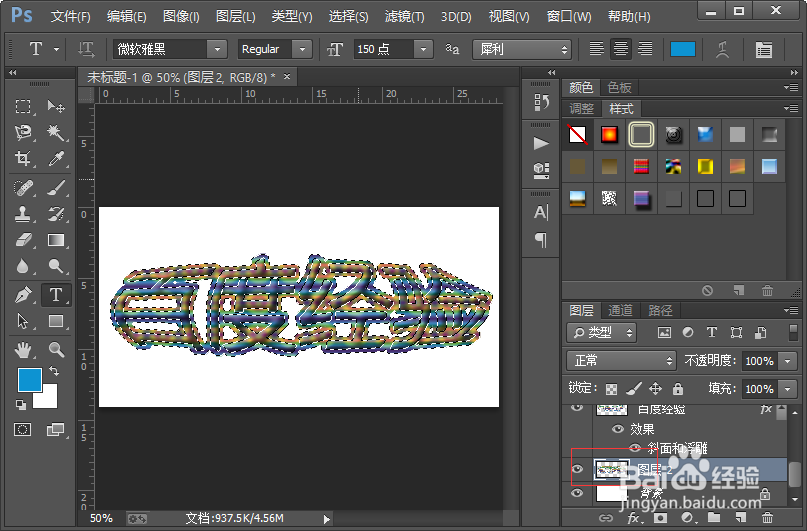Delete layer with trash button

(767, 518)
